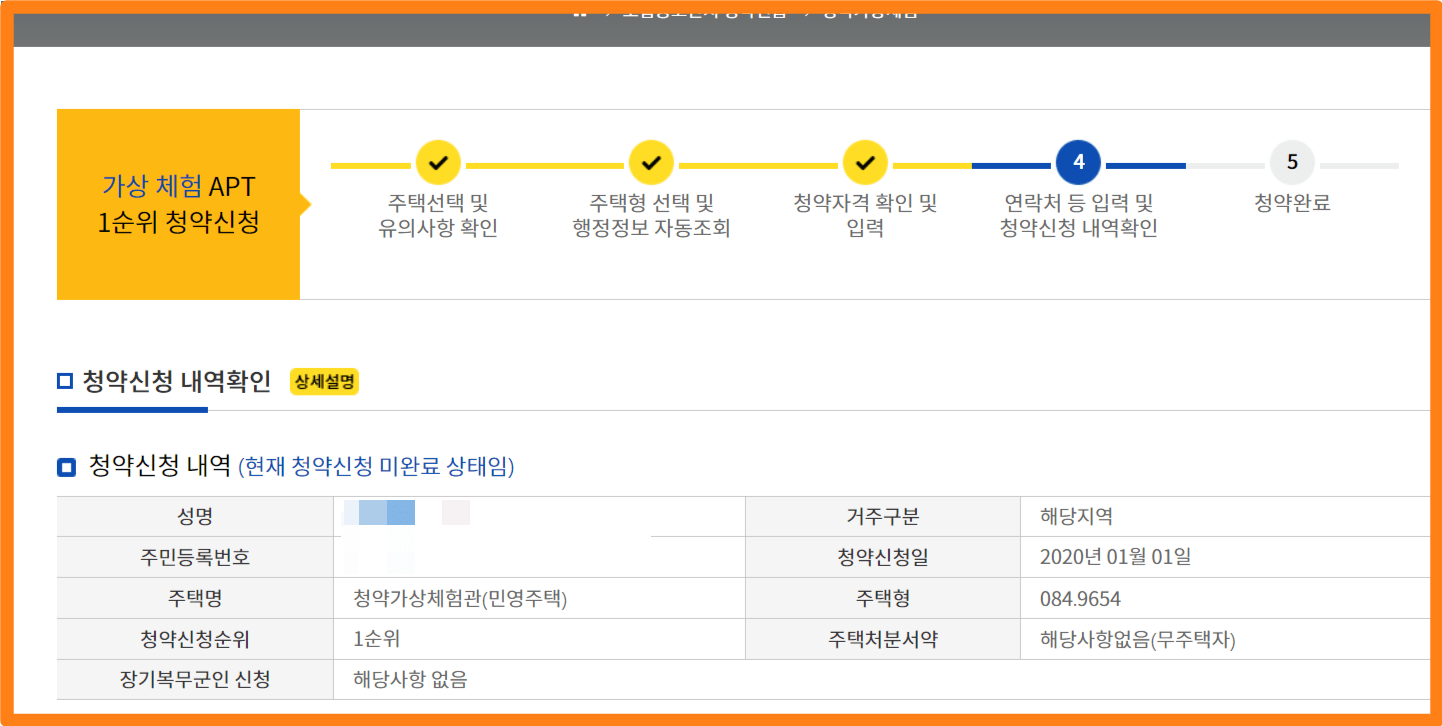Click the 해당사항없음(무주택자) value

coord(1138,640)
